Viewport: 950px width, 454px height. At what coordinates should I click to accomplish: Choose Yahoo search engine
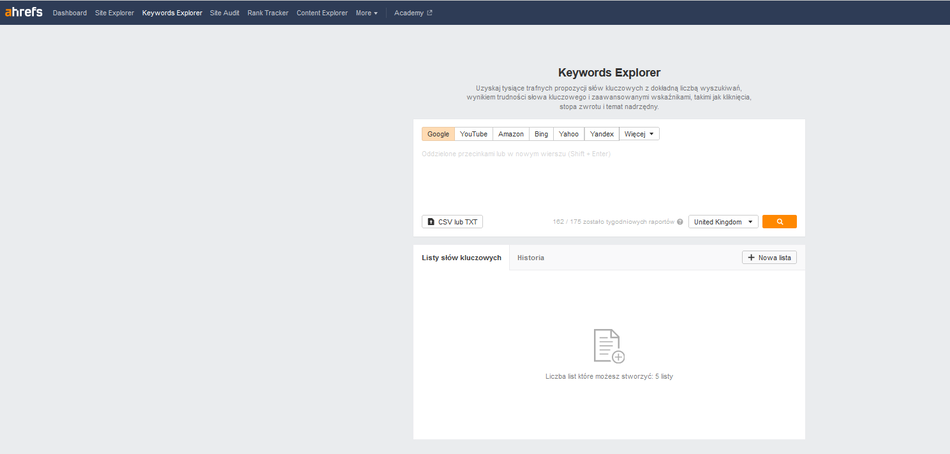pos(569,134)
